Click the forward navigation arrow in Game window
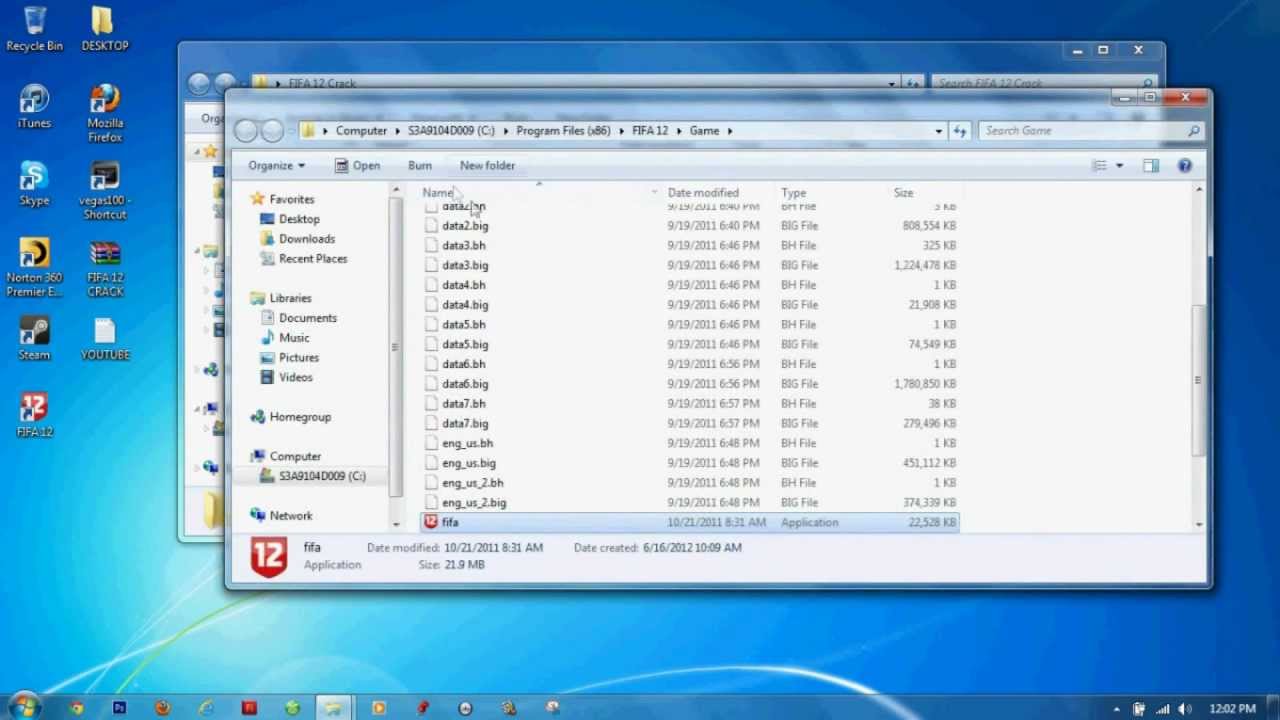This screenshot has width=1280, height=720. (272, 130)
